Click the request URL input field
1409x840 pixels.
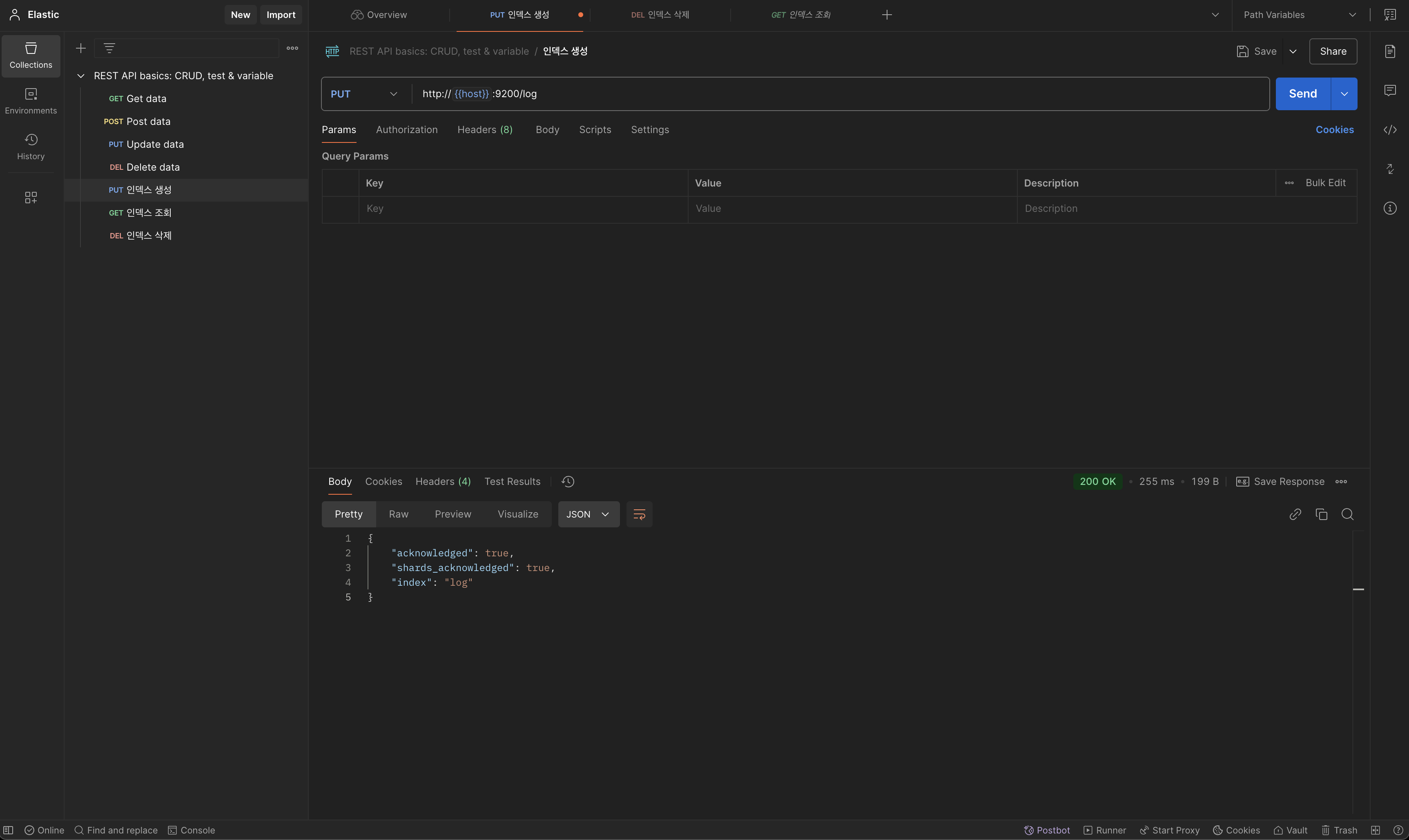click(838, 94)
